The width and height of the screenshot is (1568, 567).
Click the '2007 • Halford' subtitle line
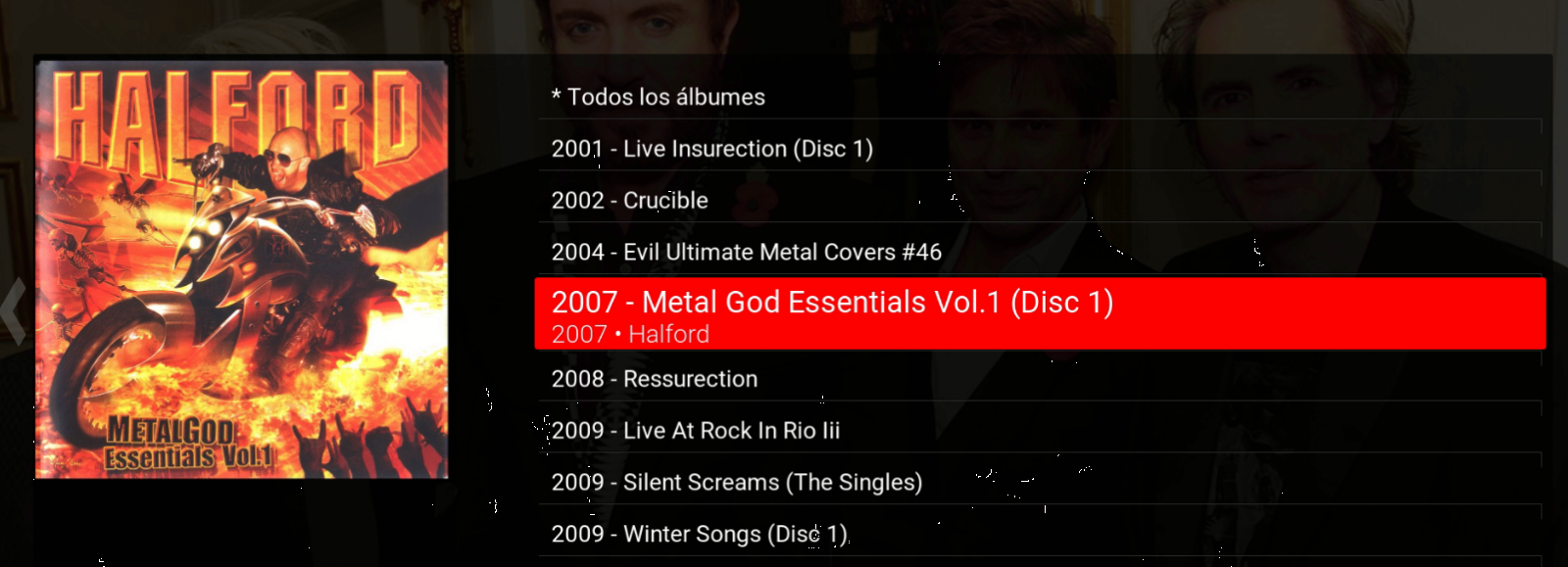point(630,334)
